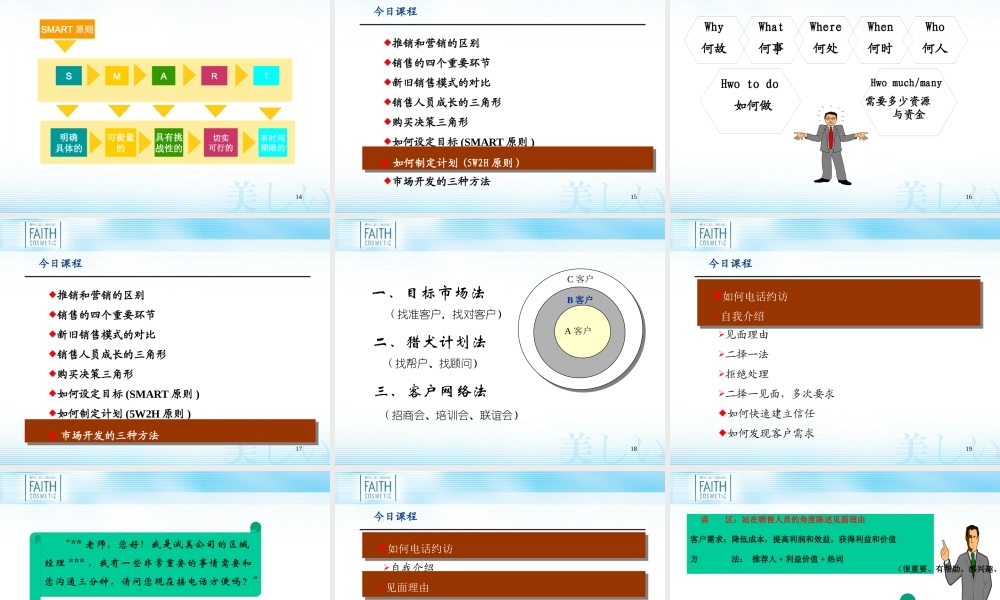Screen dimensions: 1000x600
Task: Click the C 客户 outer ring label
Action: 580,279
